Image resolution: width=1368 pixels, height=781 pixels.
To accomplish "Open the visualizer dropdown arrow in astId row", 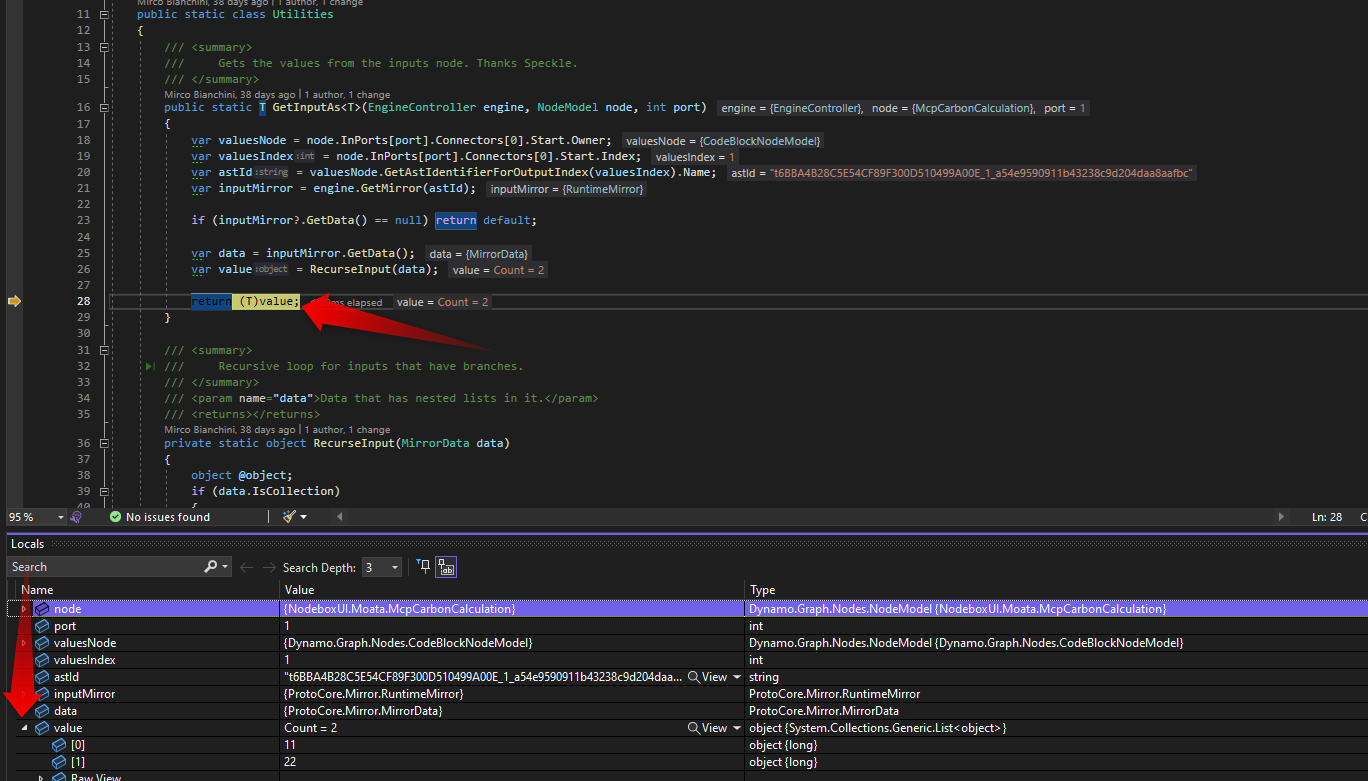I will coord(737,677).
